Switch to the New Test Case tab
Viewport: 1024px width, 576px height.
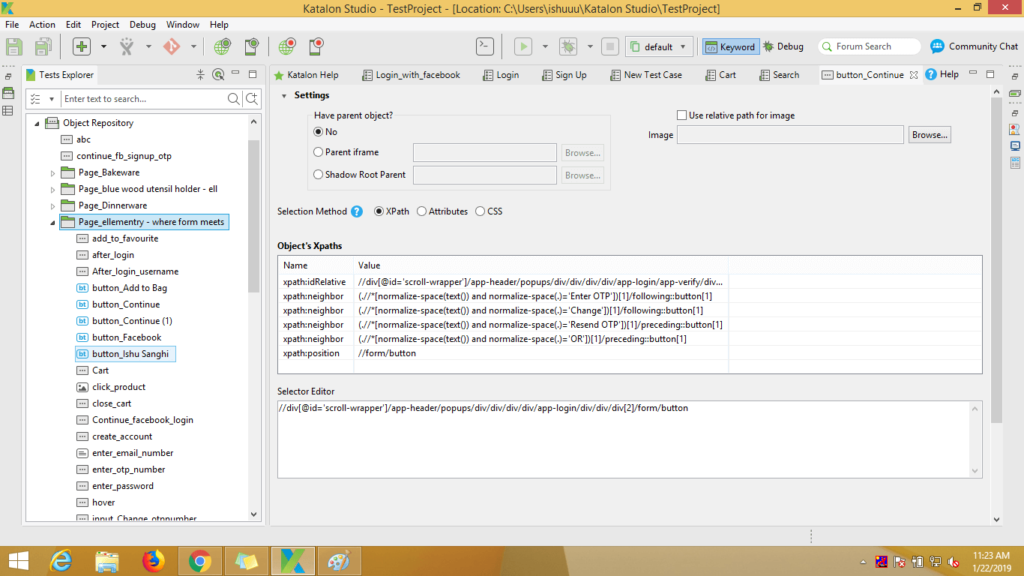(646, 75)
